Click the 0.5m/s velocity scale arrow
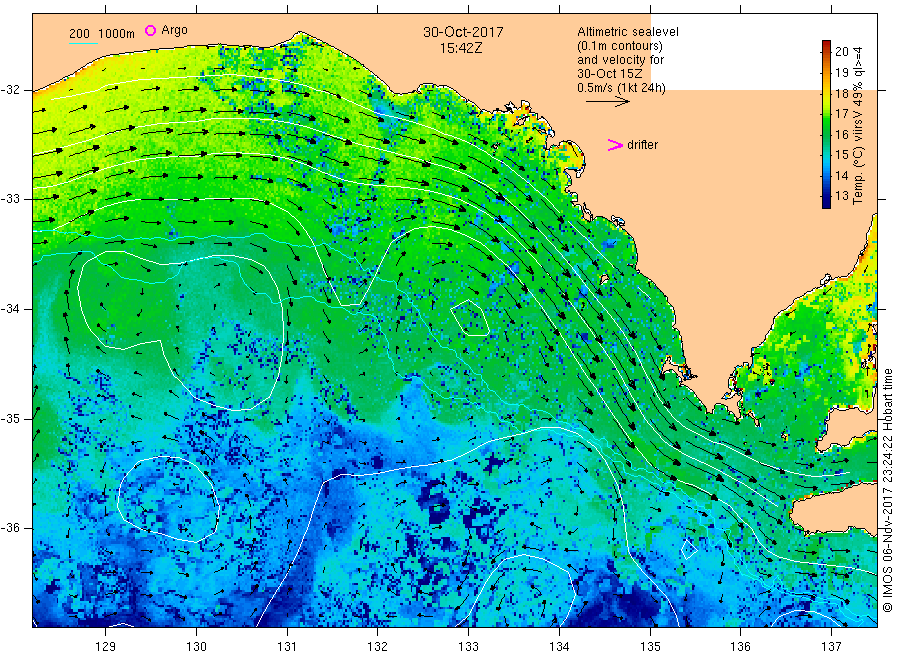The width and height of the screenshot is (900, 660). pyautogui.click(x=608, y=102)
